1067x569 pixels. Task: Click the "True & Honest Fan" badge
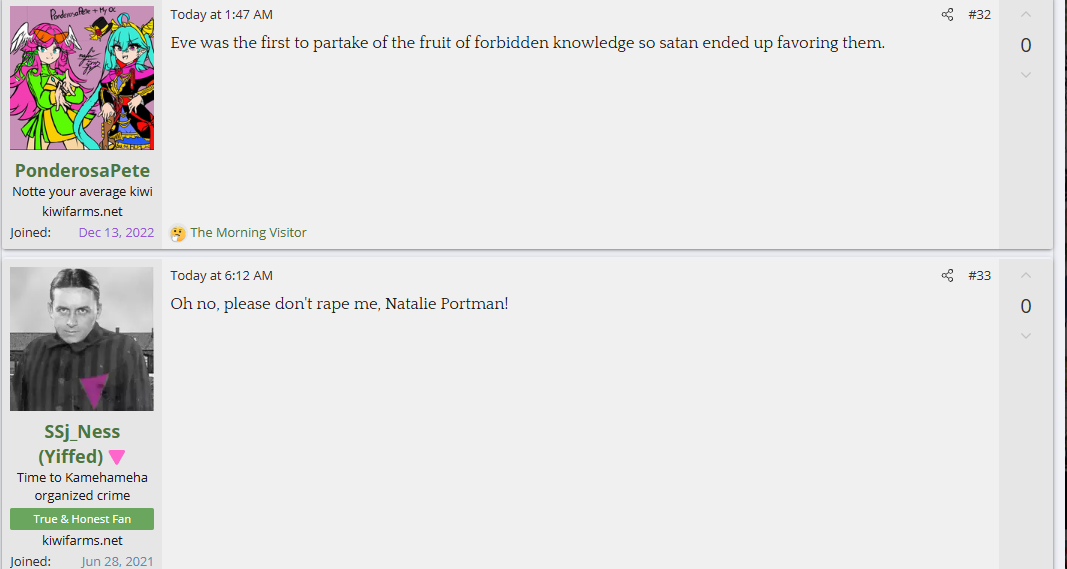coord(82,519)
